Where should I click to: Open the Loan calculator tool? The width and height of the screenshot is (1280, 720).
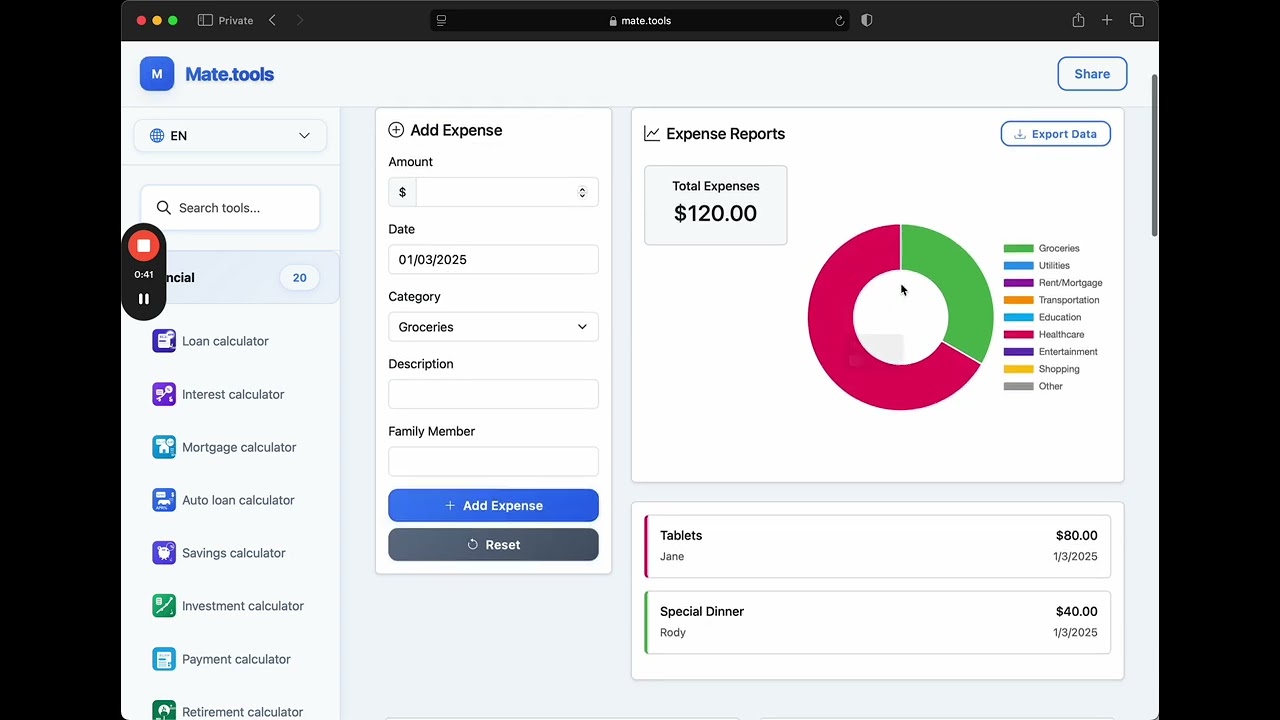[x=225, y=341]
